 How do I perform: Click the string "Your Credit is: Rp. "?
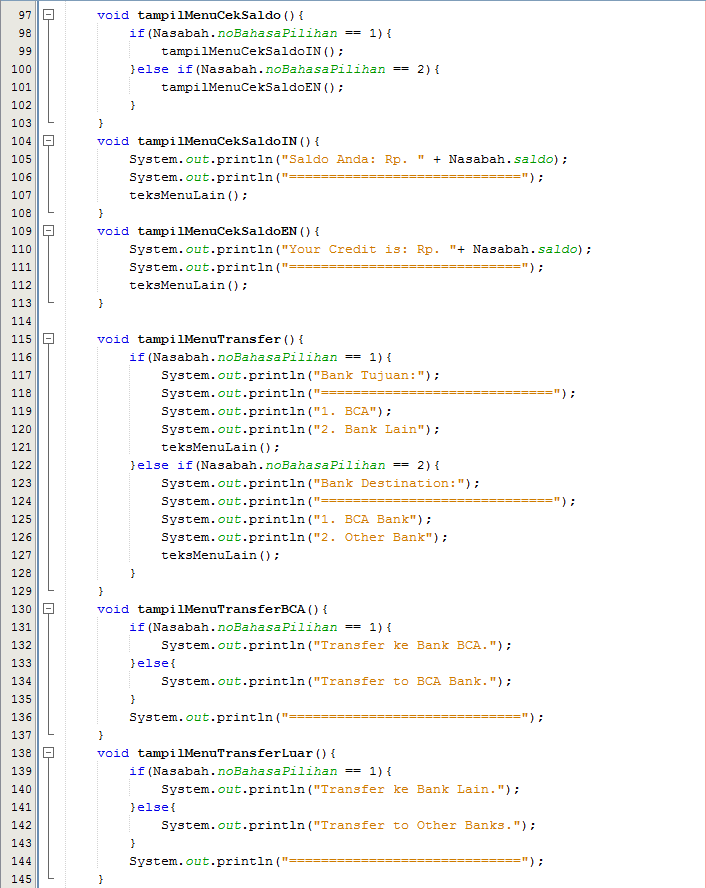[x=369, y=249]
